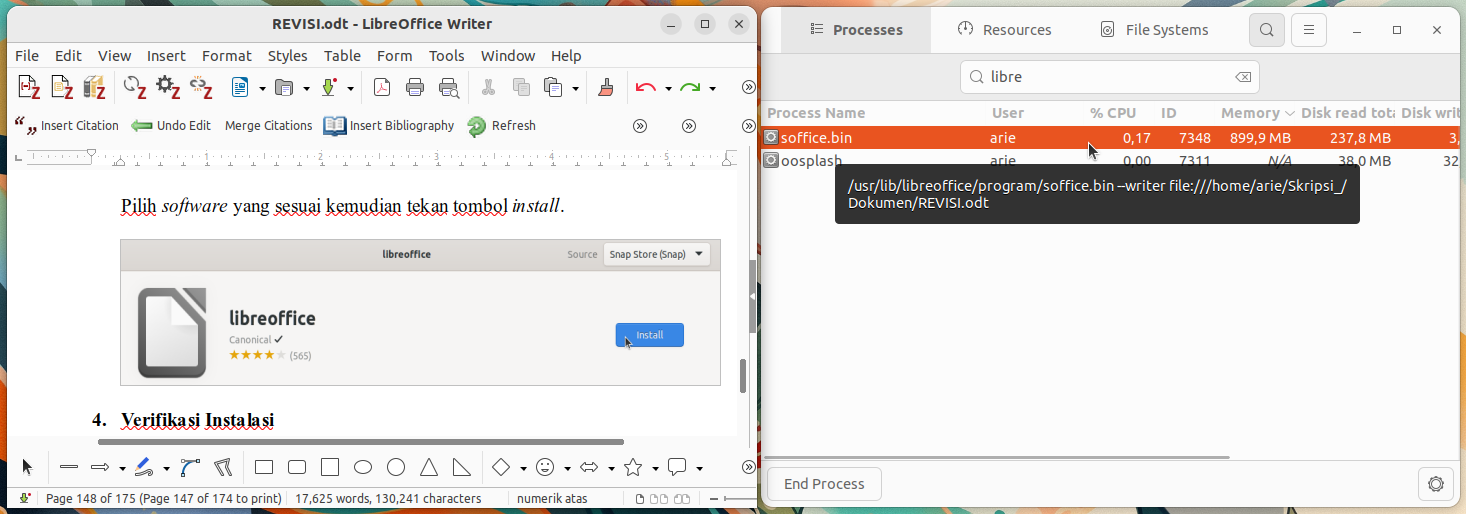
Task: Click the 'libre' process search field
Action: 1109,77
